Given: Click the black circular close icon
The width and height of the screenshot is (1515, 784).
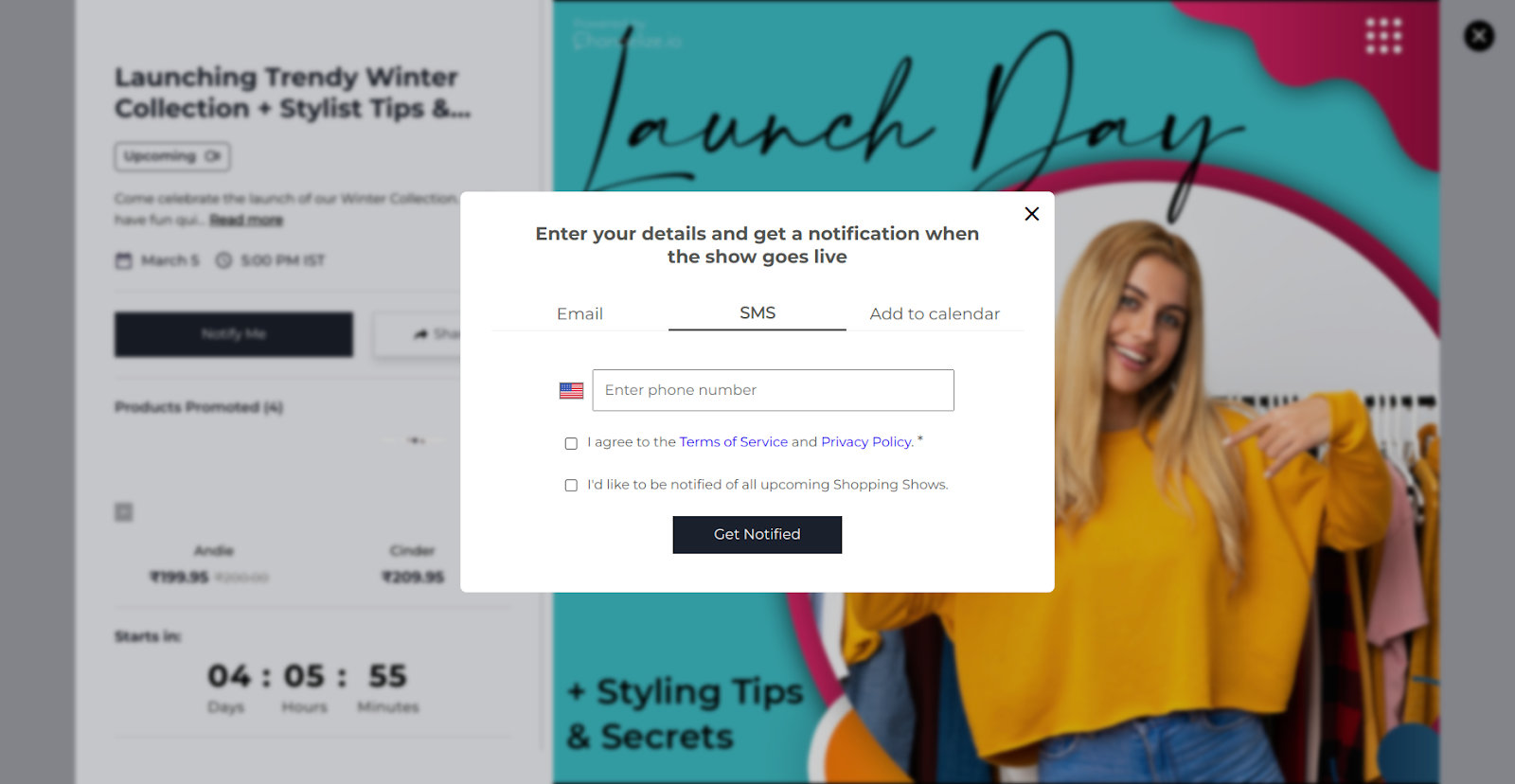Looking at the screenshot, I should point(1479,36).
